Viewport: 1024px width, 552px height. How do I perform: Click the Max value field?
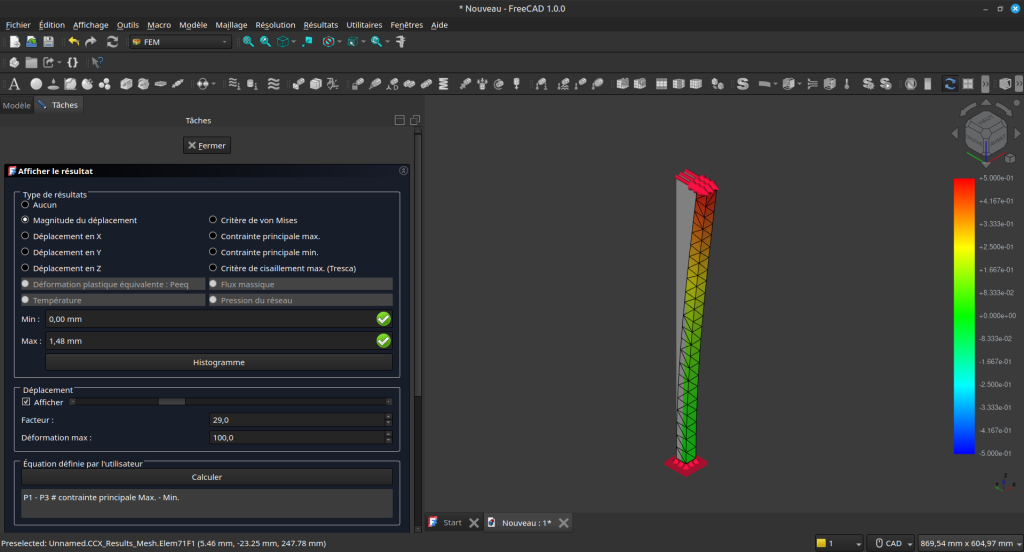(x=219, y=340)
